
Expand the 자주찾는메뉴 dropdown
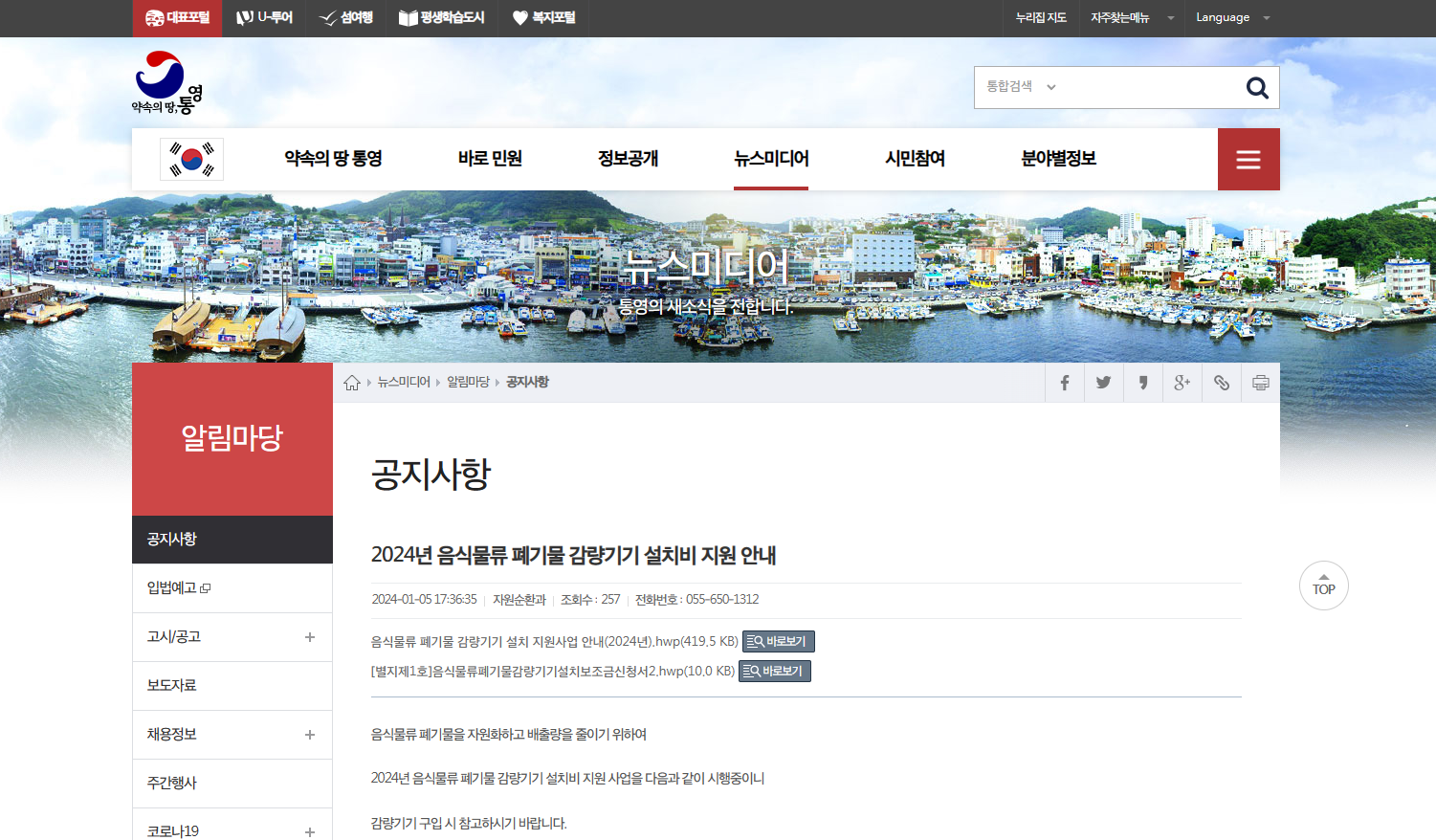click(1132, 18)
